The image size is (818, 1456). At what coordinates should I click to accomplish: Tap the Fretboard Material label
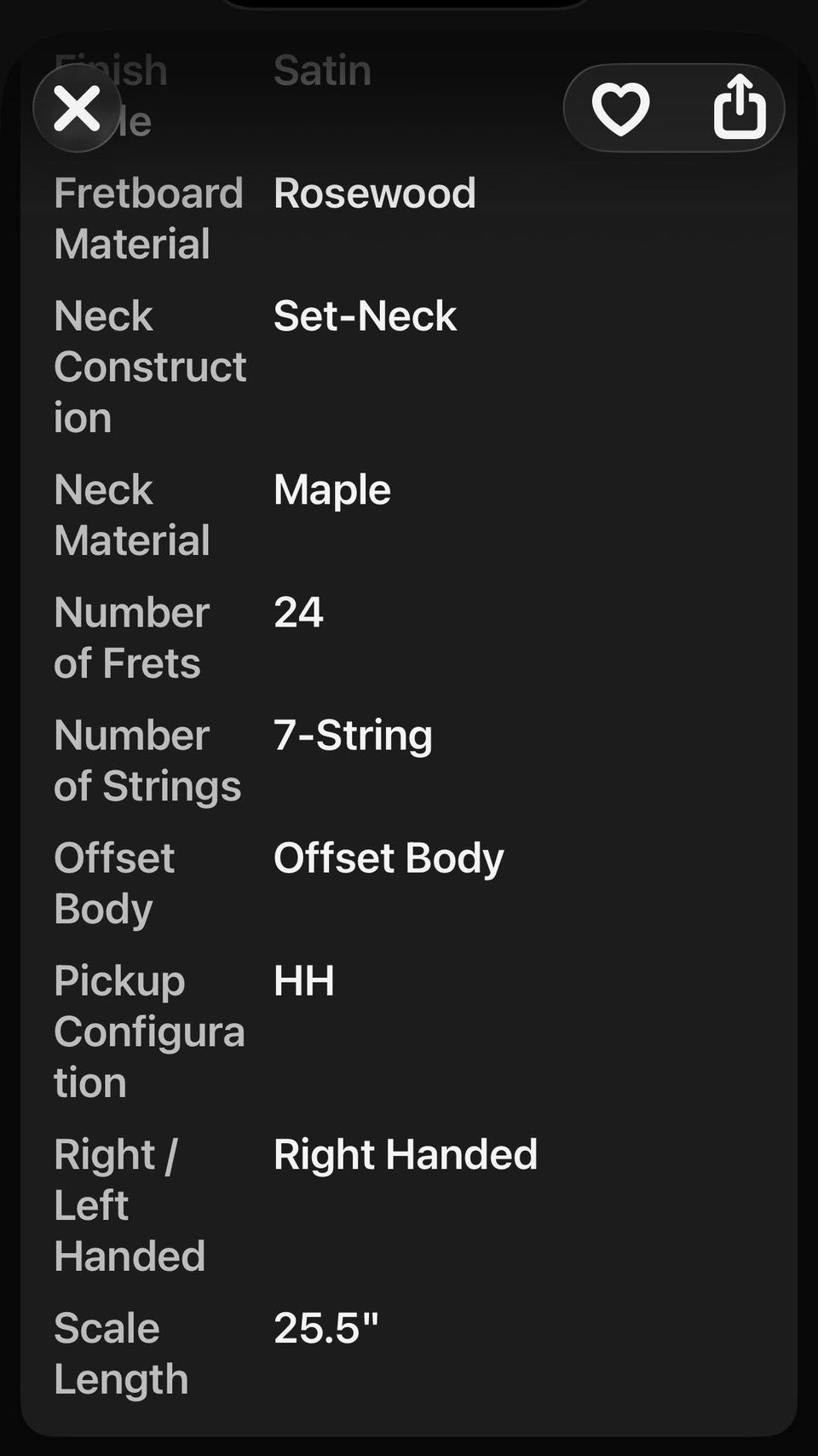coord(149,218)
